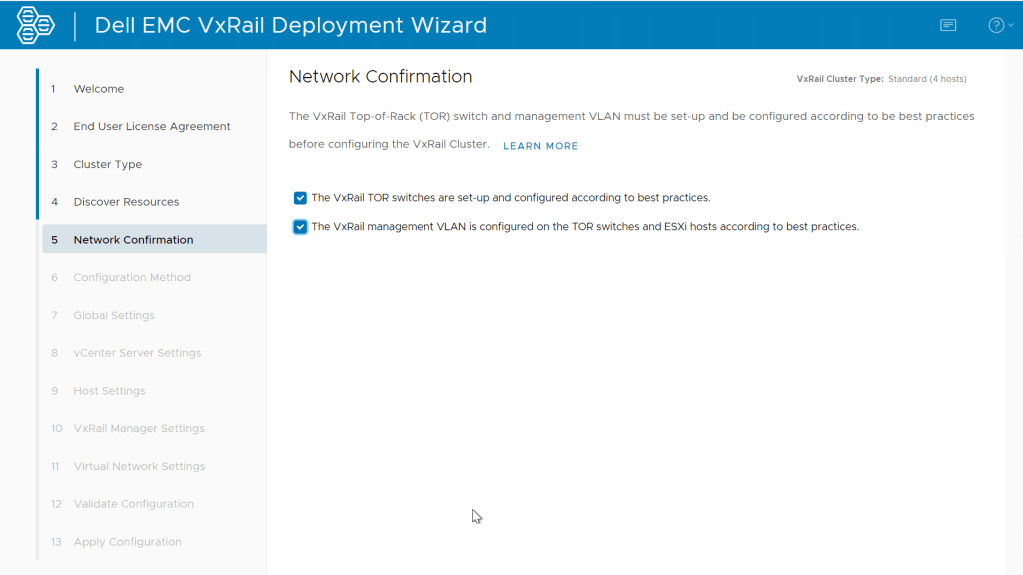This screenshot has height=575, width=1023.
Task: Jump to Global Settings step
Action: pyautogui.click(x=114, y=315)
